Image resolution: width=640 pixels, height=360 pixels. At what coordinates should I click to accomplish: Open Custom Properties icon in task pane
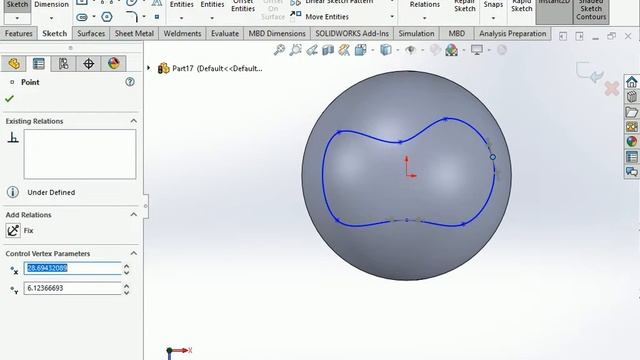631,157
